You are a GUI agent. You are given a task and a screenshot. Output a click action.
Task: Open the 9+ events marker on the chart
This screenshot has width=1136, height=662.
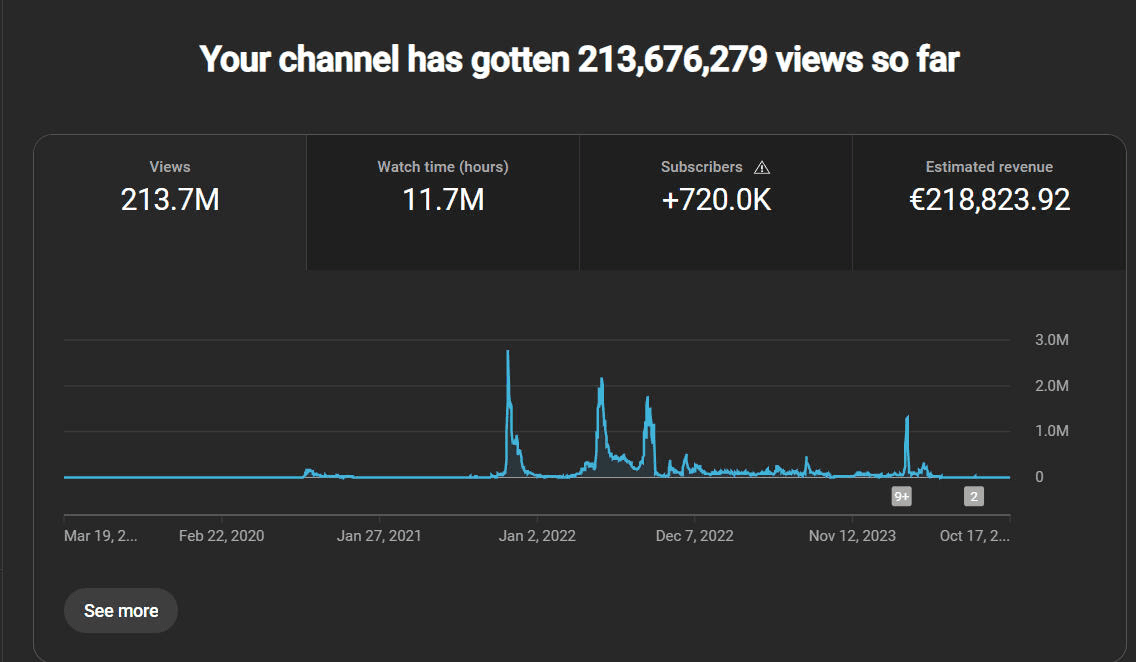(901, 496)
